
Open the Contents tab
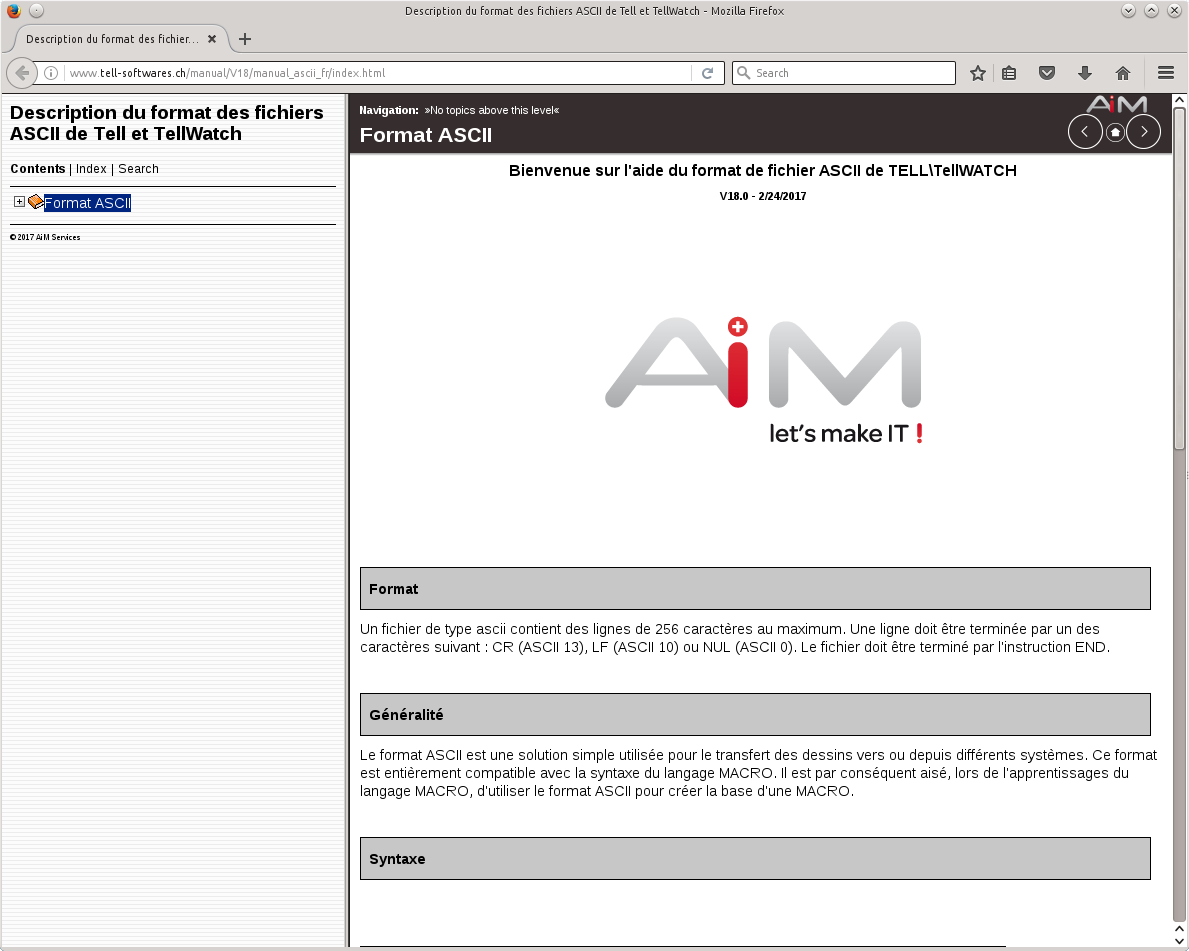tap(38, 169)
